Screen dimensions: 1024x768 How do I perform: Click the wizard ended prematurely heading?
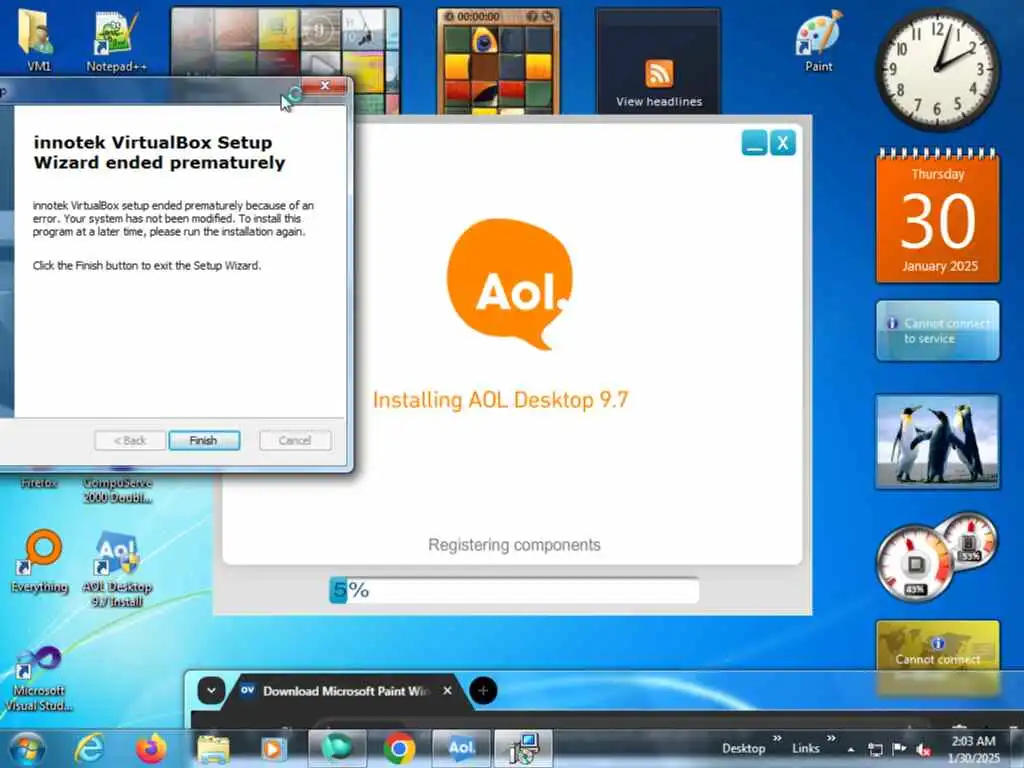coord(159,152)
